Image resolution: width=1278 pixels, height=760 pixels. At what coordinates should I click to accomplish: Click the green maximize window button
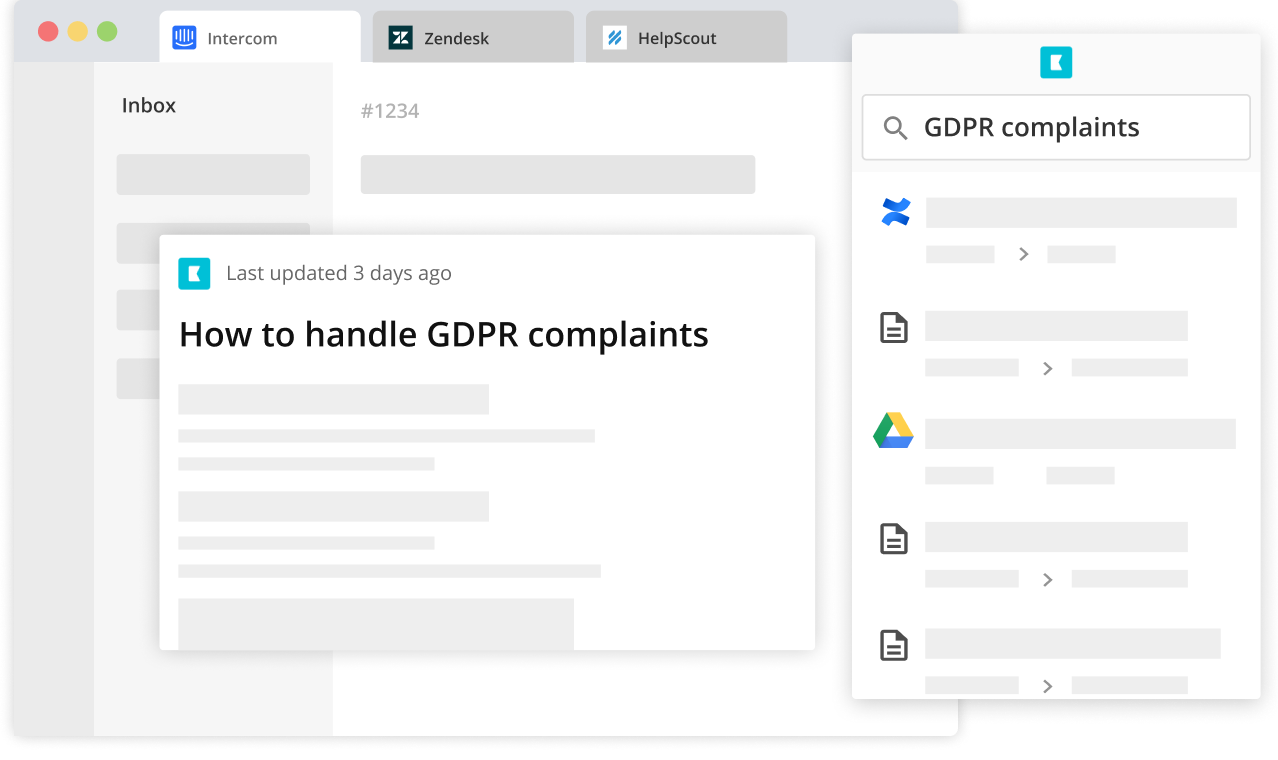tap(107, 31)
